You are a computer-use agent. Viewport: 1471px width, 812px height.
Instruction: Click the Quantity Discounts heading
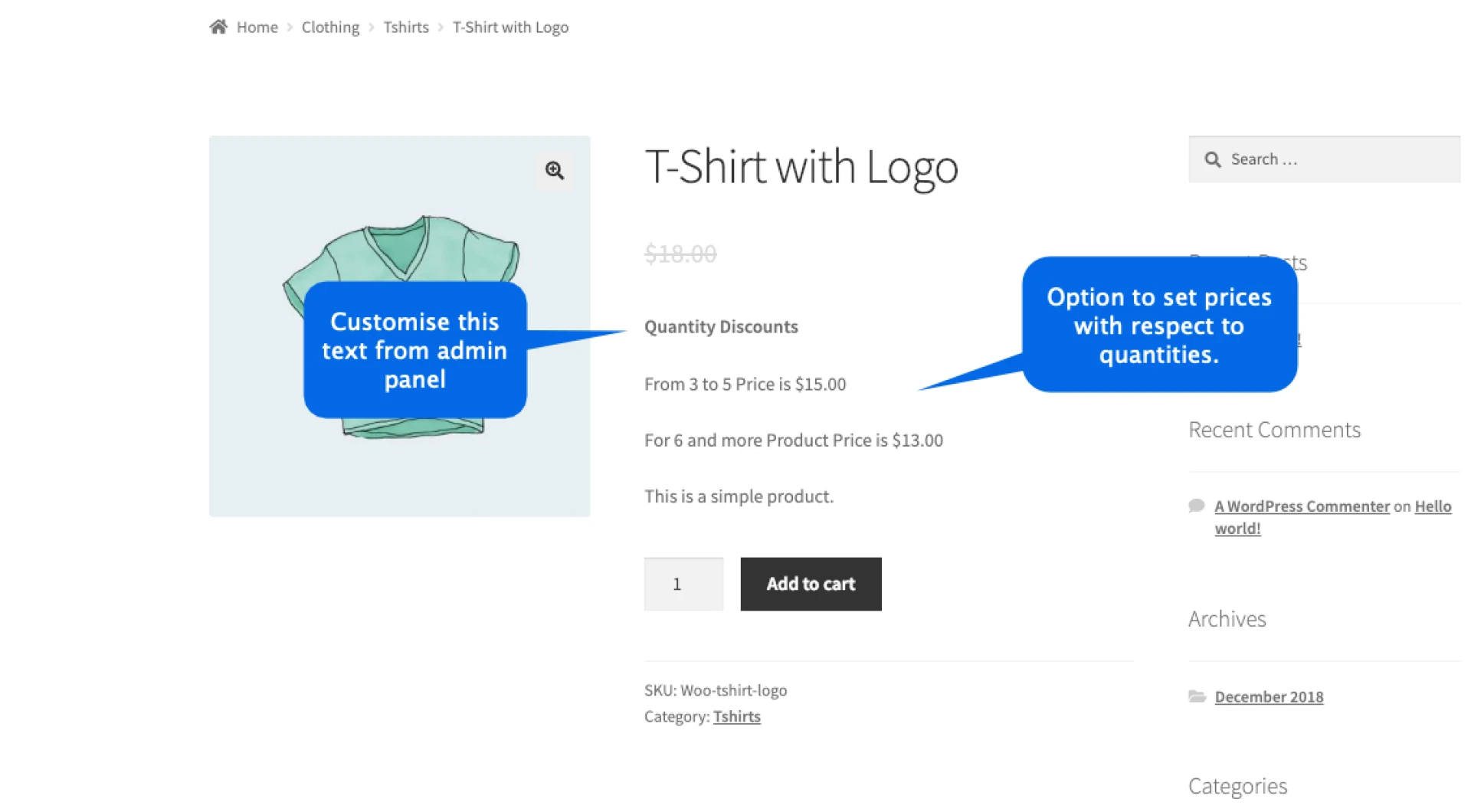pos(720,326)
